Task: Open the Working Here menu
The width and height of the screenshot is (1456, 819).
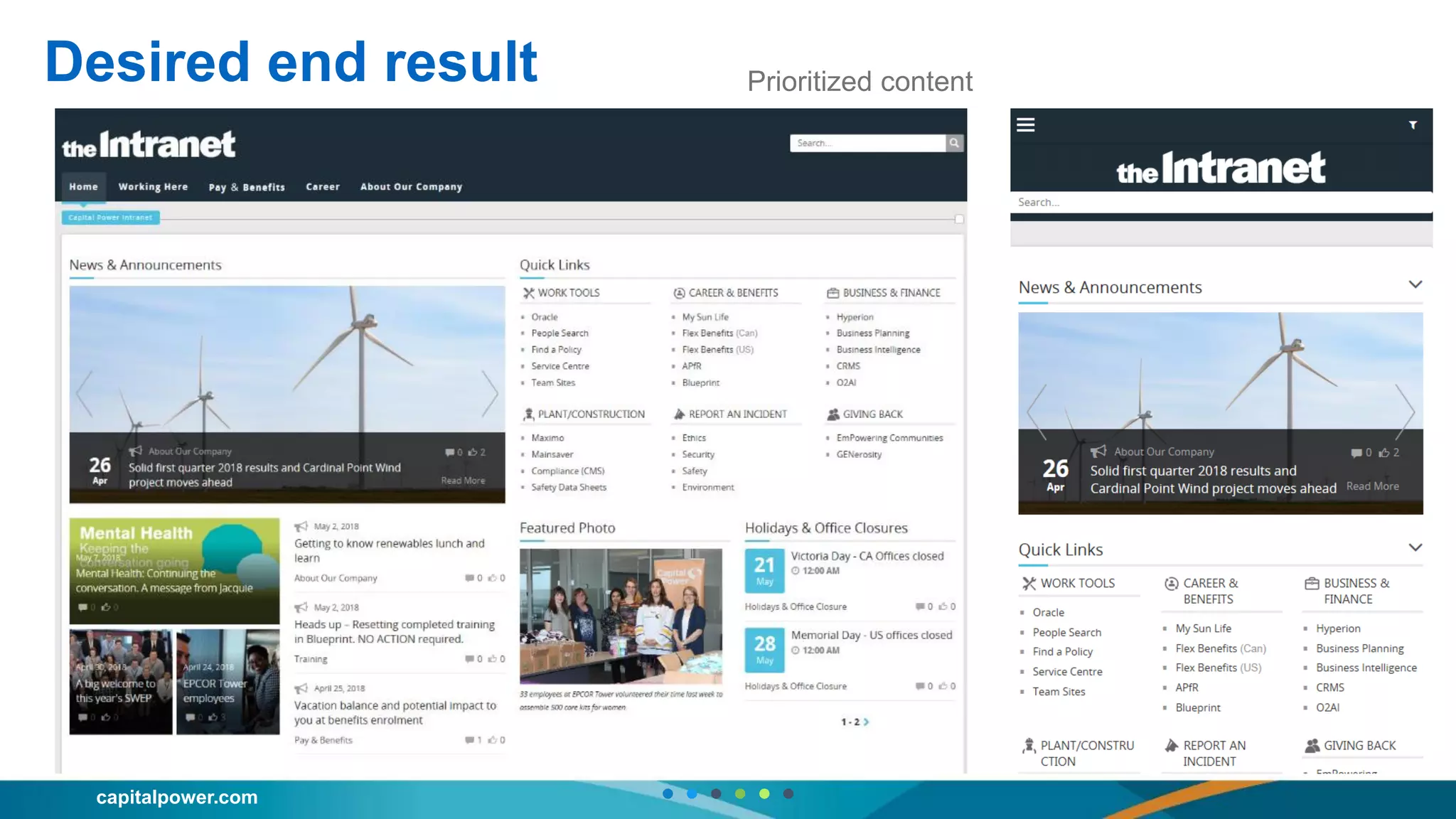Action: coord(153,187)
